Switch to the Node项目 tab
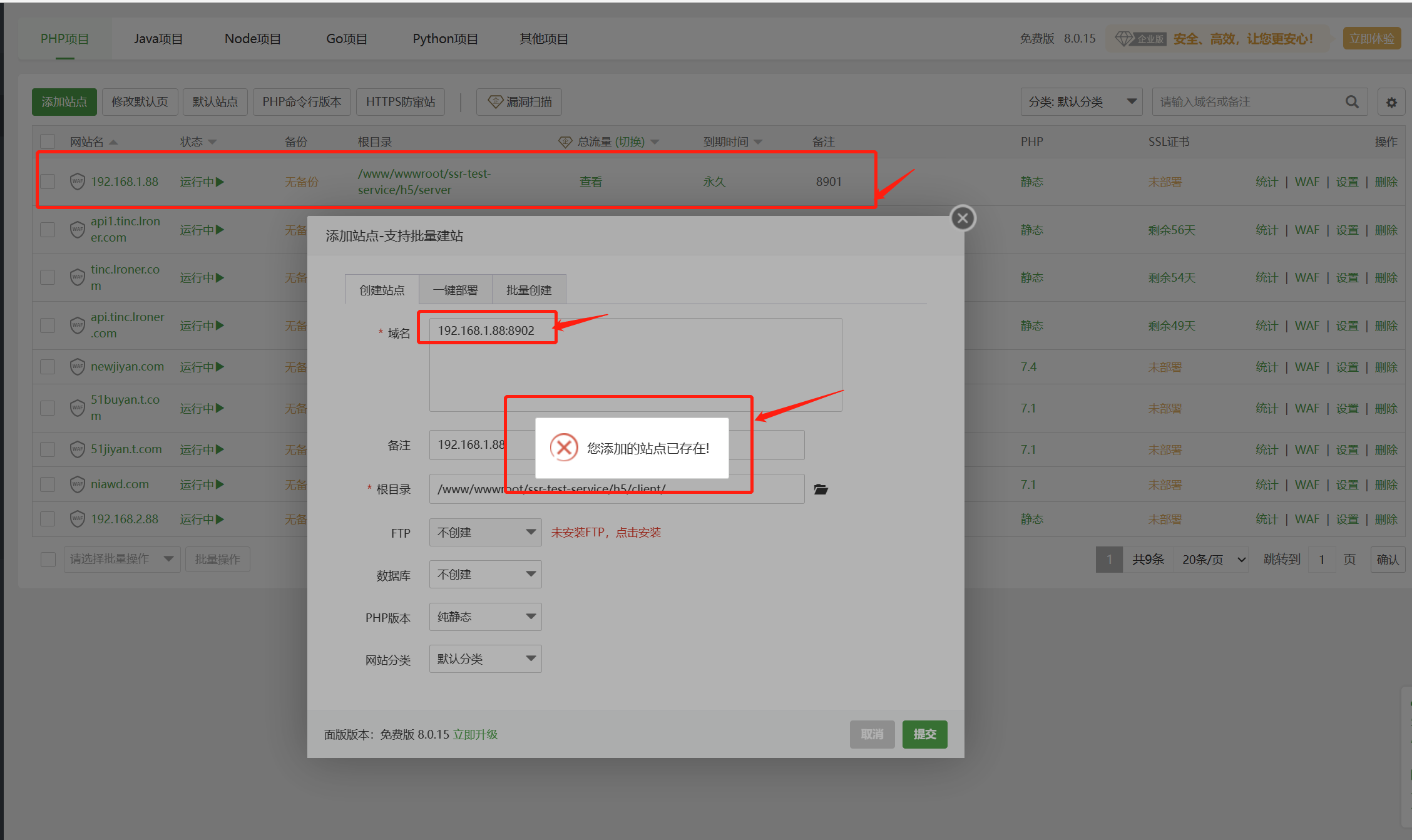1412x840 pixels. point(252,39)
